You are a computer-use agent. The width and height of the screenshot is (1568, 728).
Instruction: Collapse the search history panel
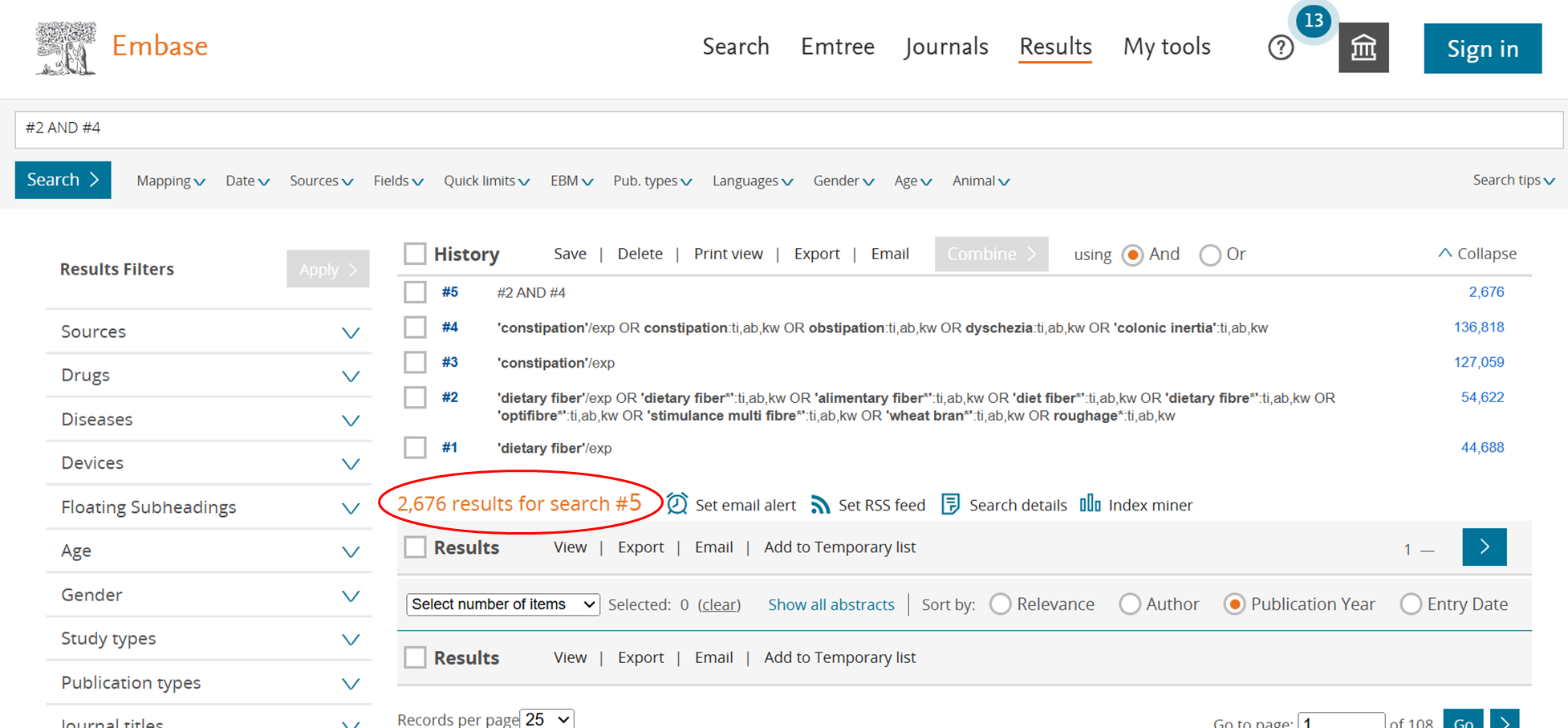(x=1477, y=254)
